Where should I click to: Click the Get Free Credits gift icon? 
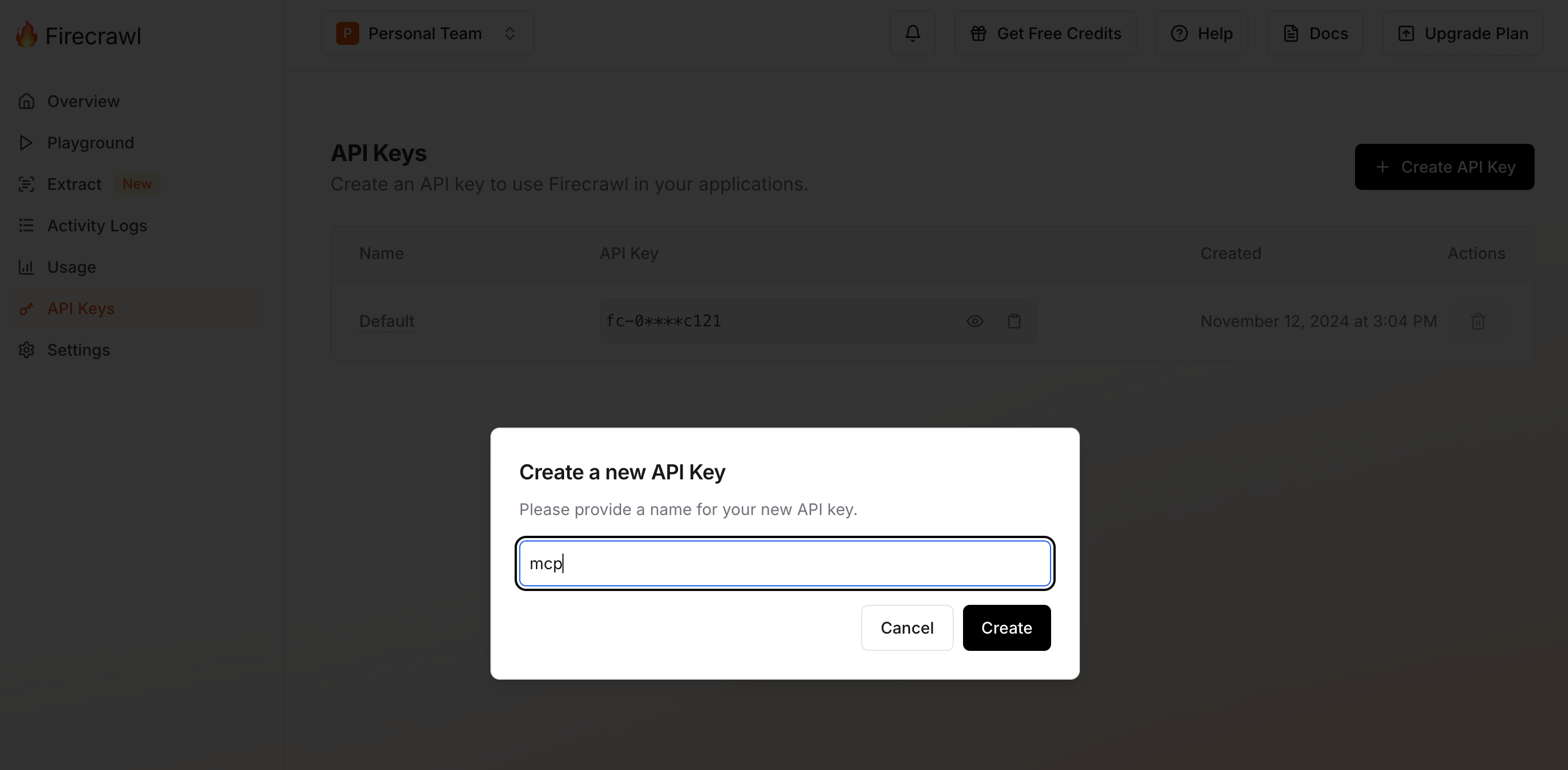(978, 33)
